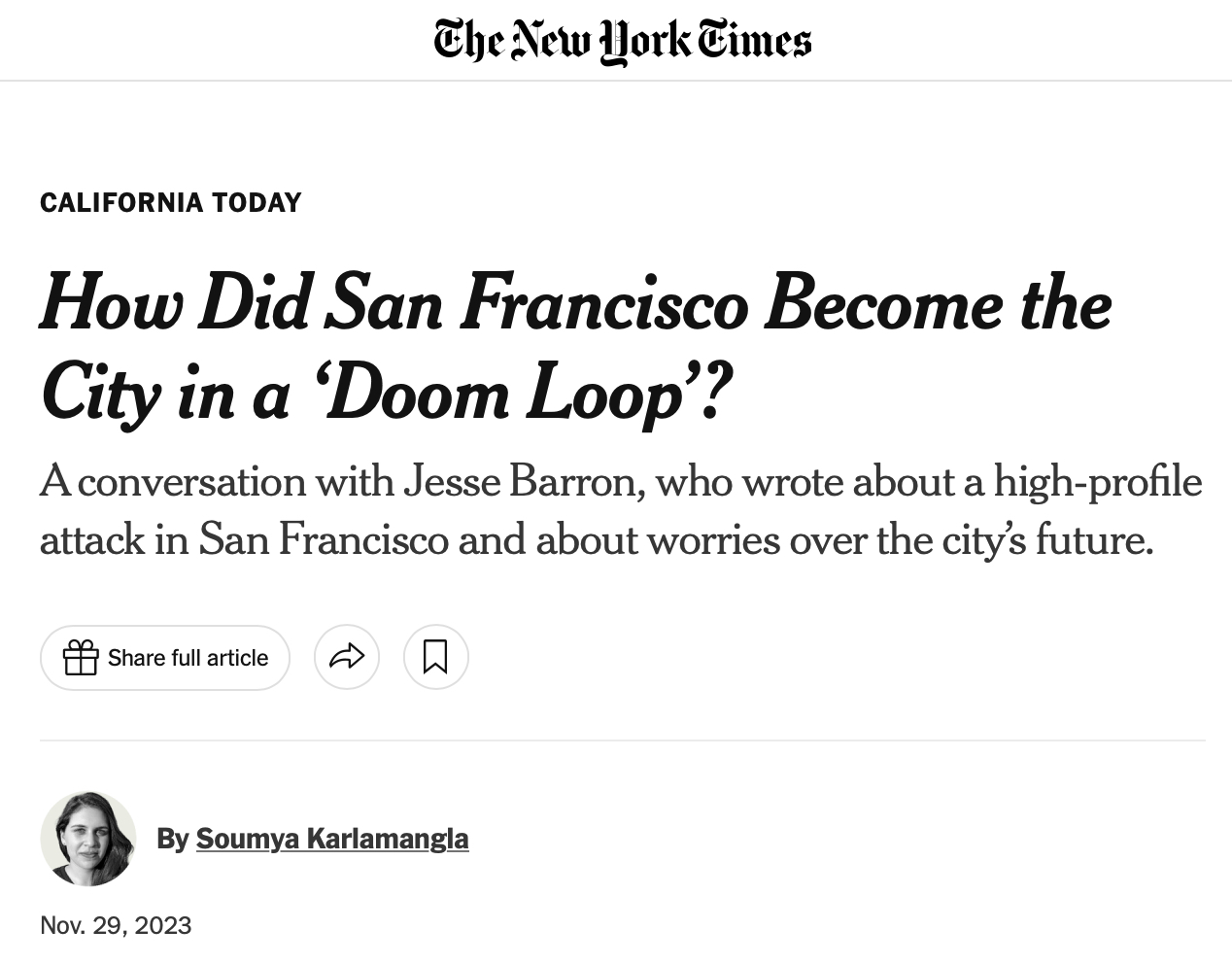Open the Soumya Karlamangla author link
This screenshot has width=1232, height=964.
332,838
